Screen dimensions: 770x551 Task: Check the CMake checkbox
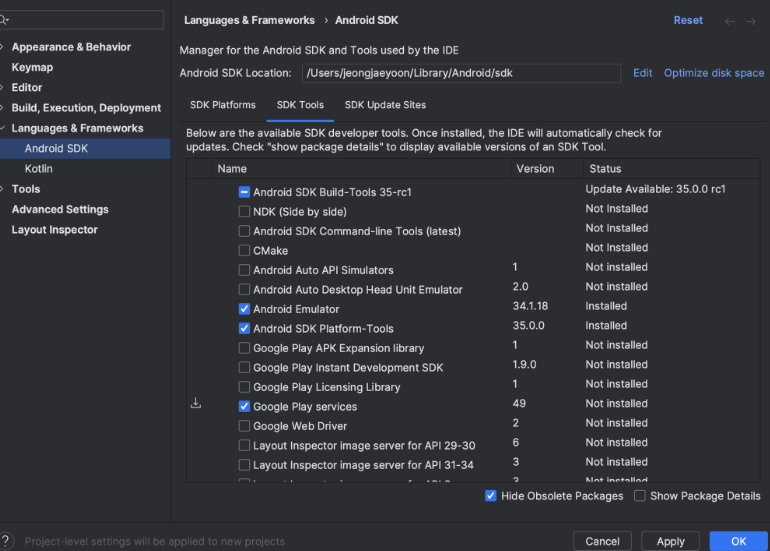click(x=244, y=250)
